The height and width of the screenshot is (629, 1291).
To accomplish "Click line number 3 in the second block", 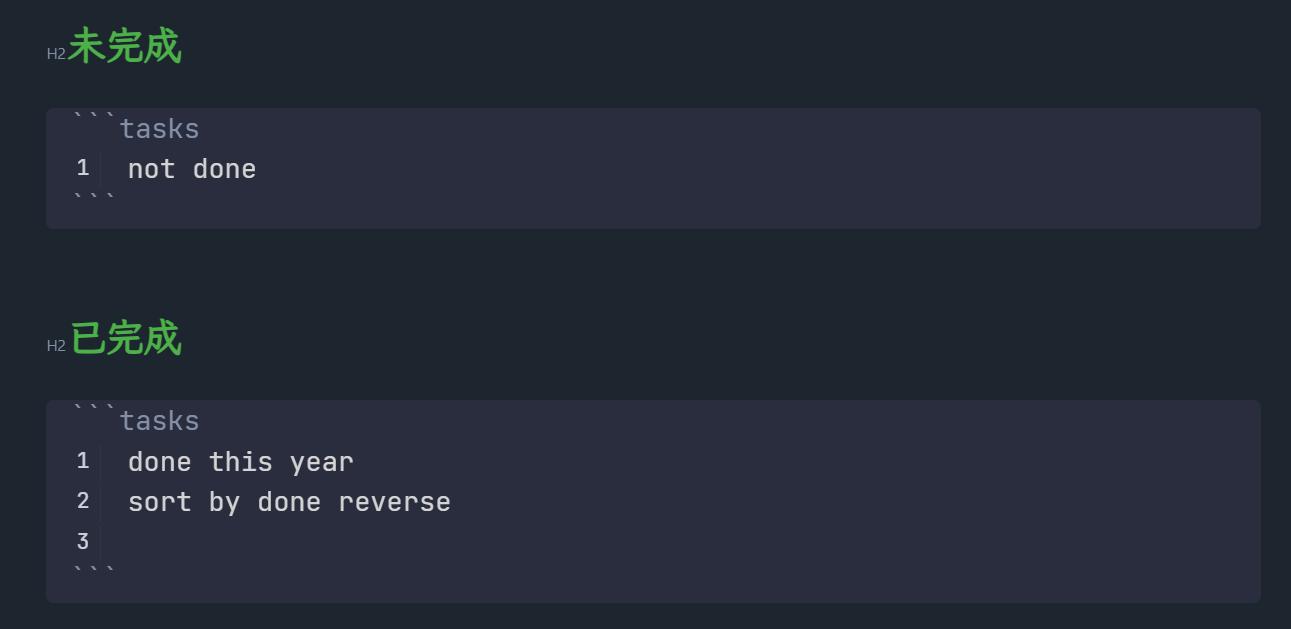I will (x=83, y=542).
